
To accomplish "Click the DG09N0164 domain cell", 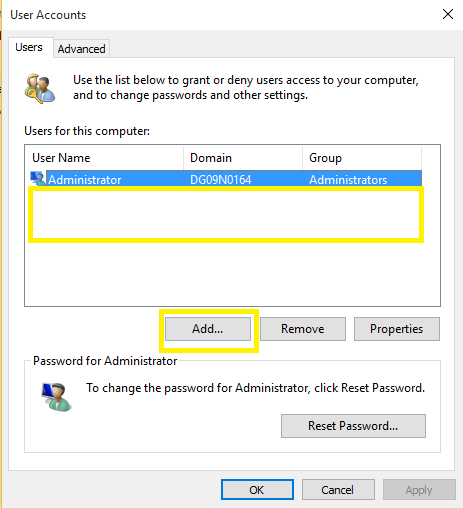I will pos(221,180).
